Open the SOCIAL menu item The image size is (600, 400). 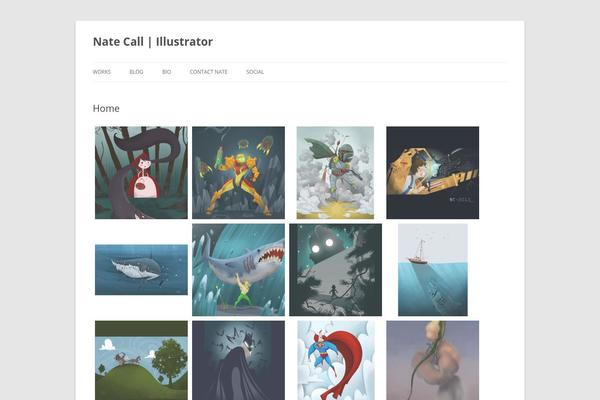pos(255,72)
